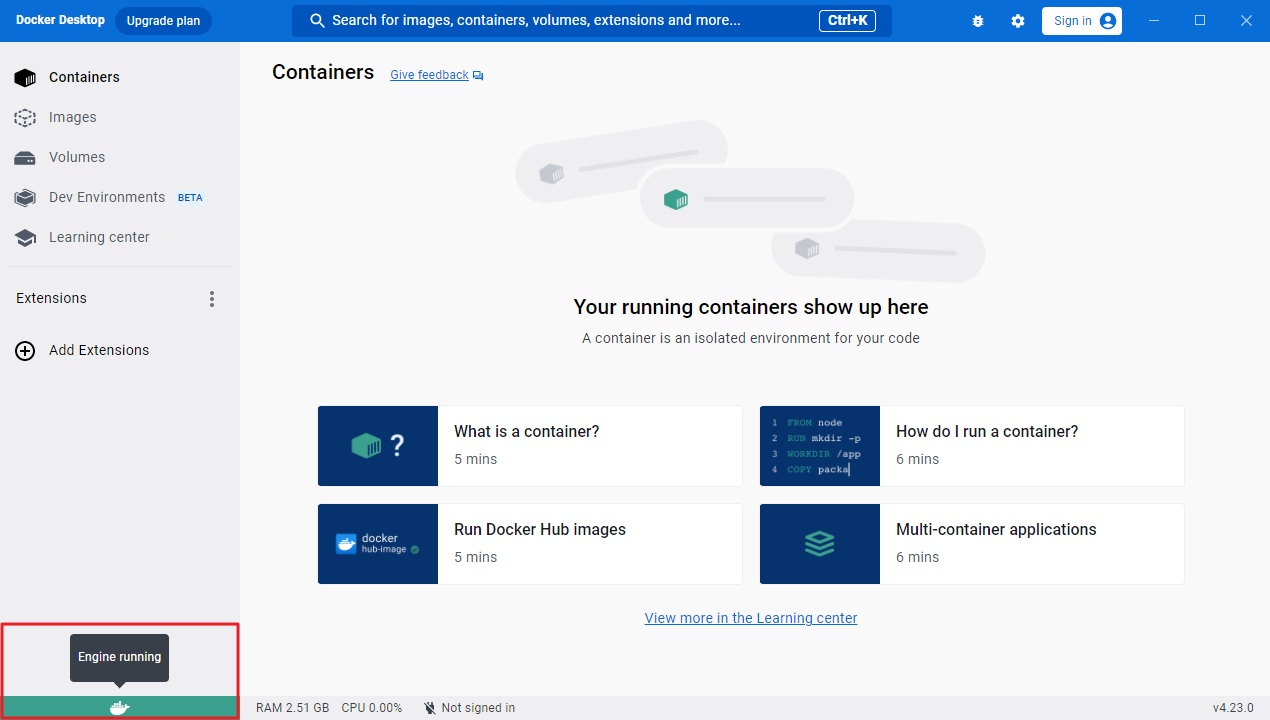Open the Volumes sidebar section

(x=120, y=157)
